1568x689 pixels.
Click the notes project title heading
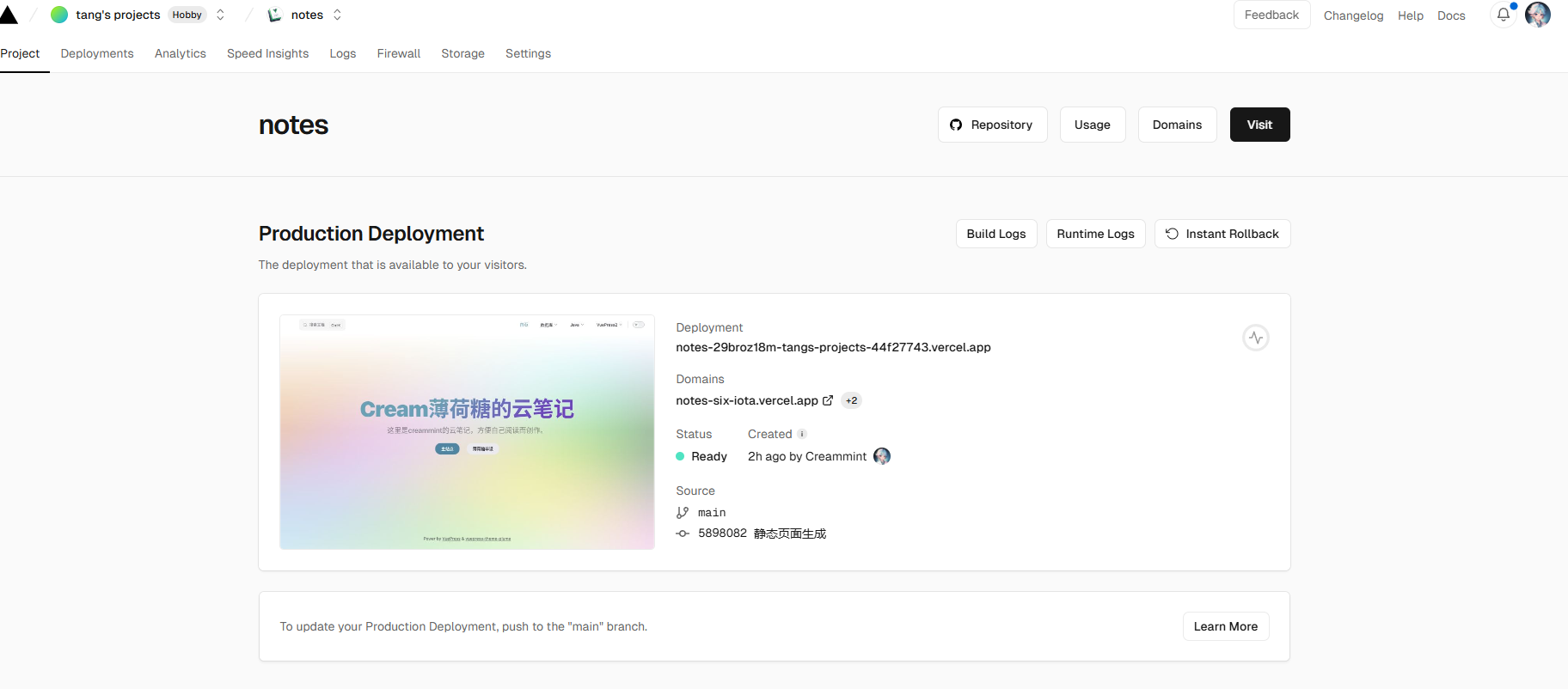[x=293, y=125]
